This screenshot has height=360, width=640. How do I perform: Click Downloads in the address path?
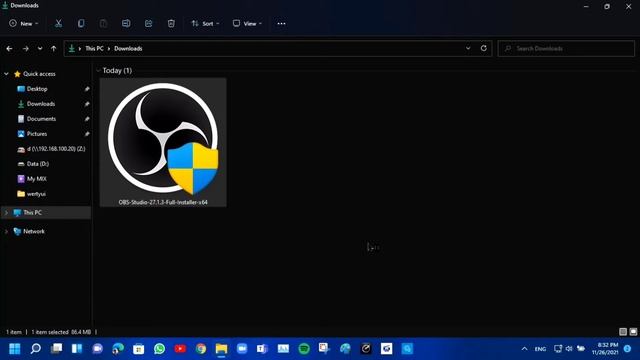click(x=128, y=49)
